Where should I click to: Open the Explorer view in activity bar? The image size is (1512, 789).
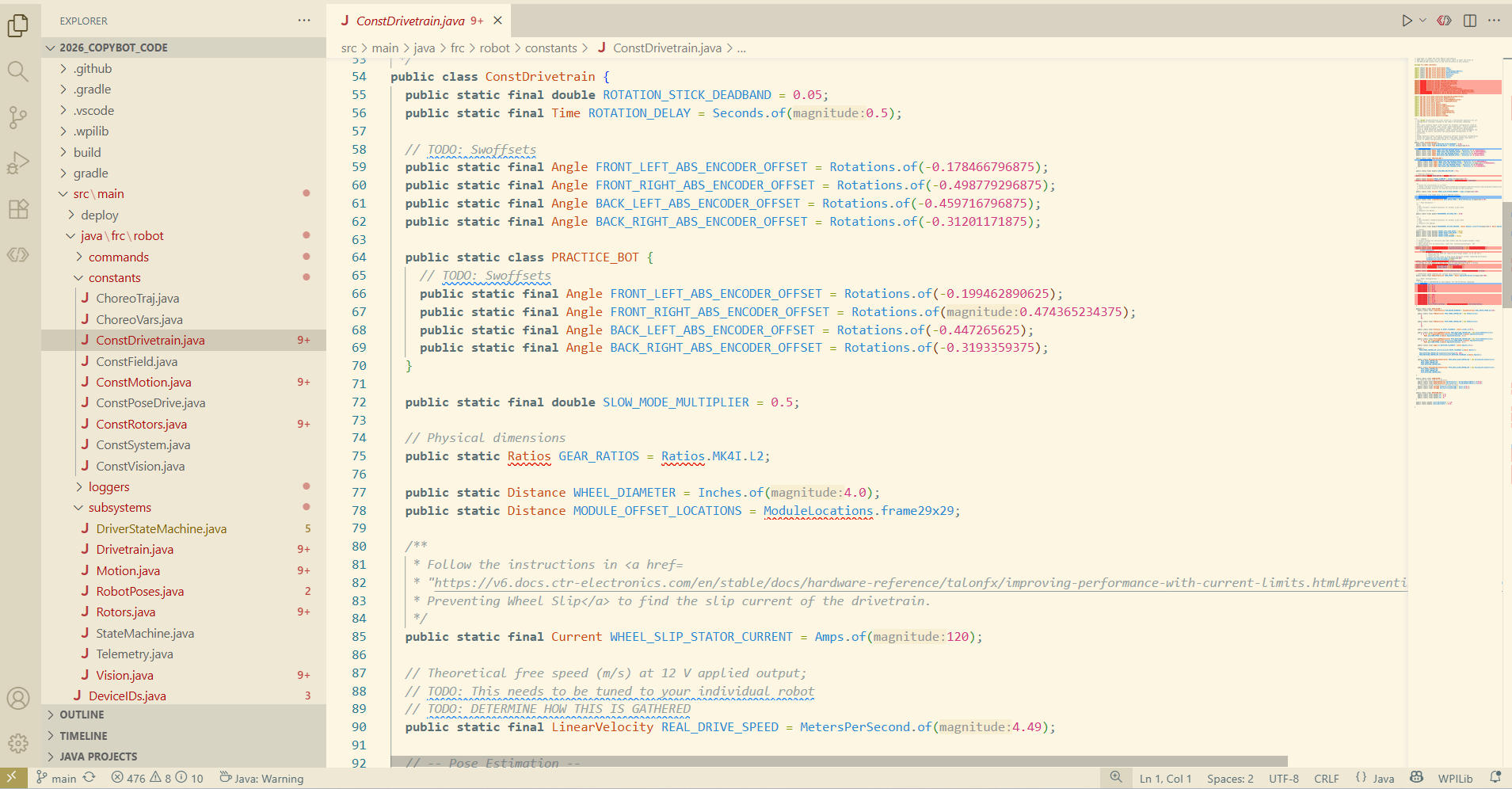tap(18, 26)
